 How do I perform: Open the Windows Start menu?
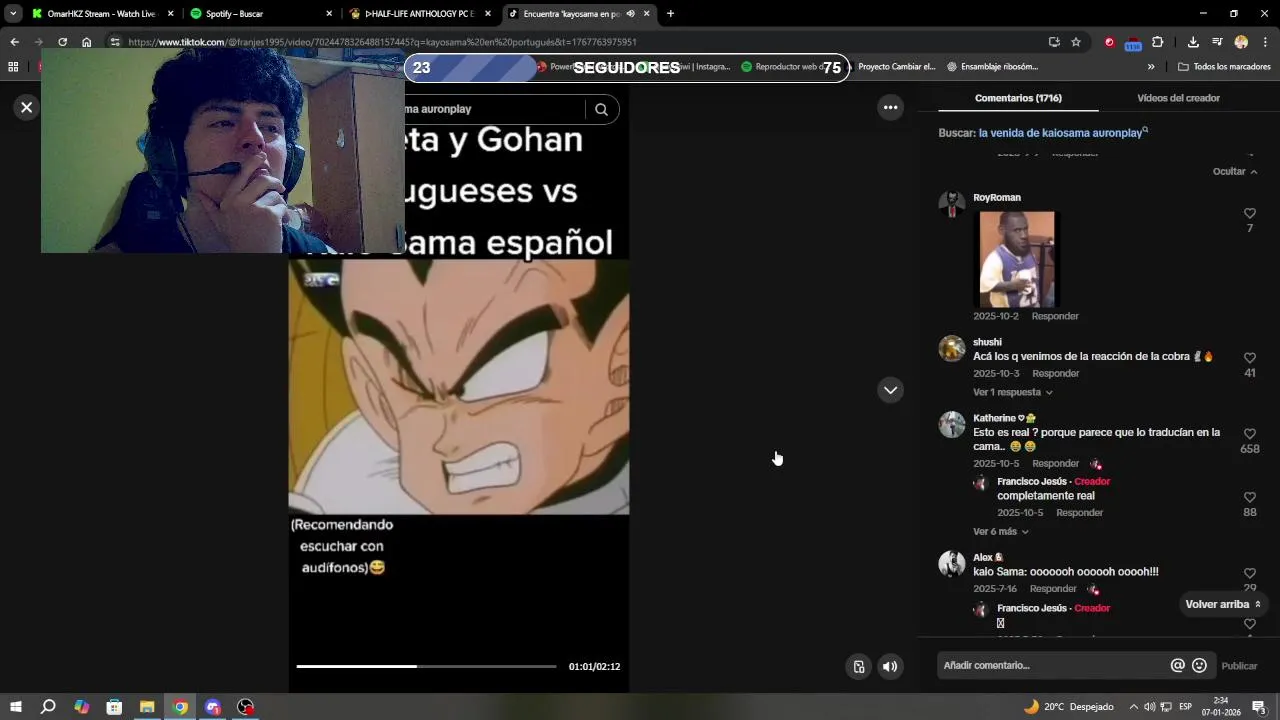15,707
